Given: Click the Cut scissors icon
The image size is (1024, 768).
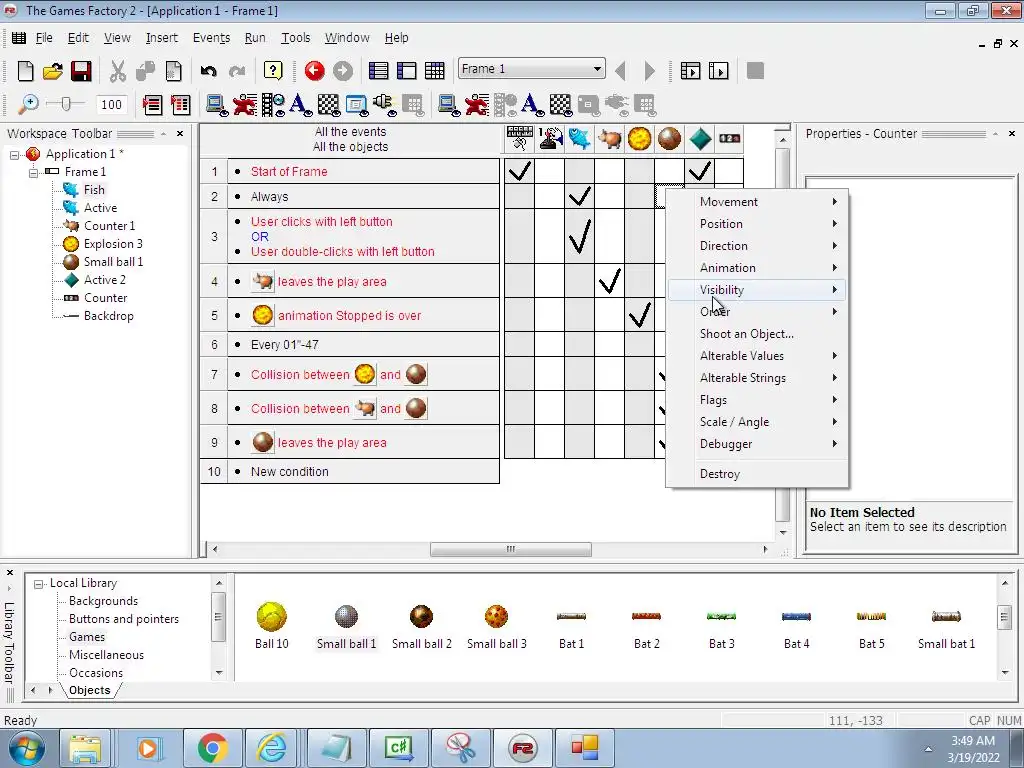Looking at the screenshot, I should [118, 71].
